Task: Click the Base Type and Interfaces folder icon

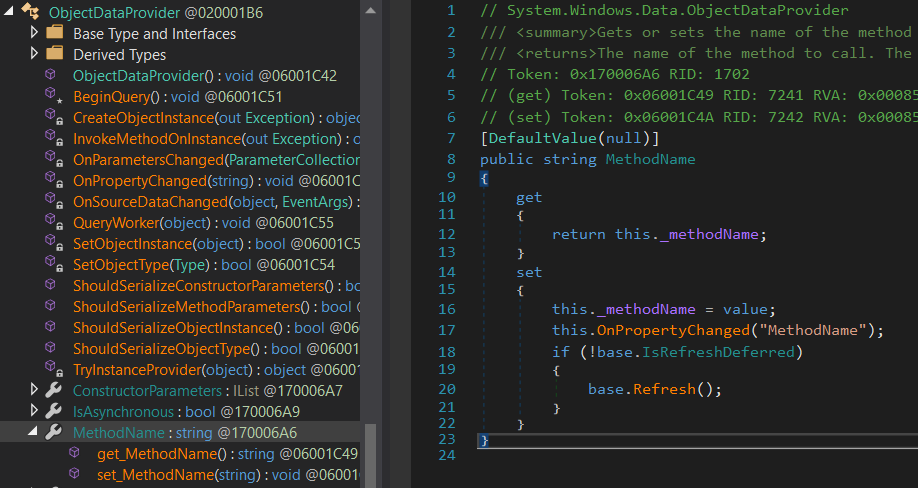Action: pos(54,33)
